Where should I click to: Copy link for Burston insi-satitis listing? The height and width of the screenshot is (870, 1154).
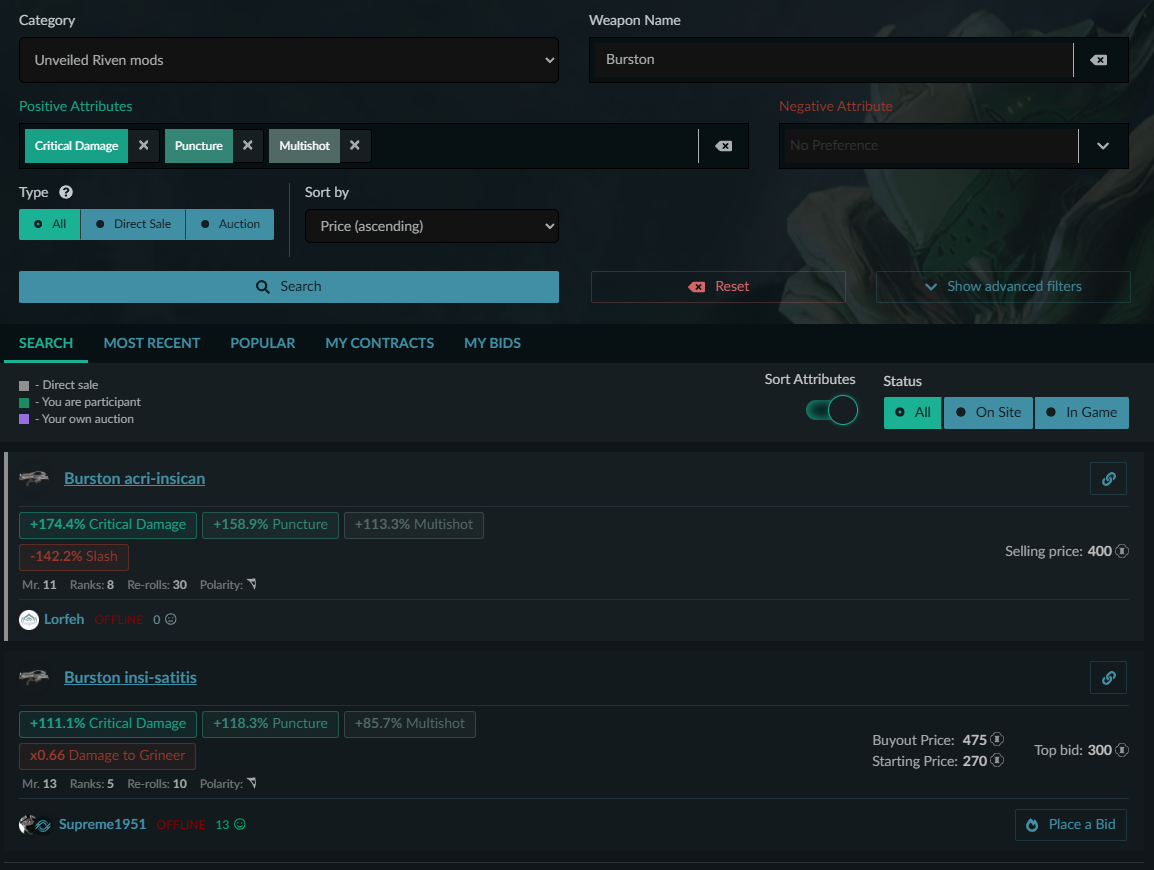click(x=1108, y=678)
